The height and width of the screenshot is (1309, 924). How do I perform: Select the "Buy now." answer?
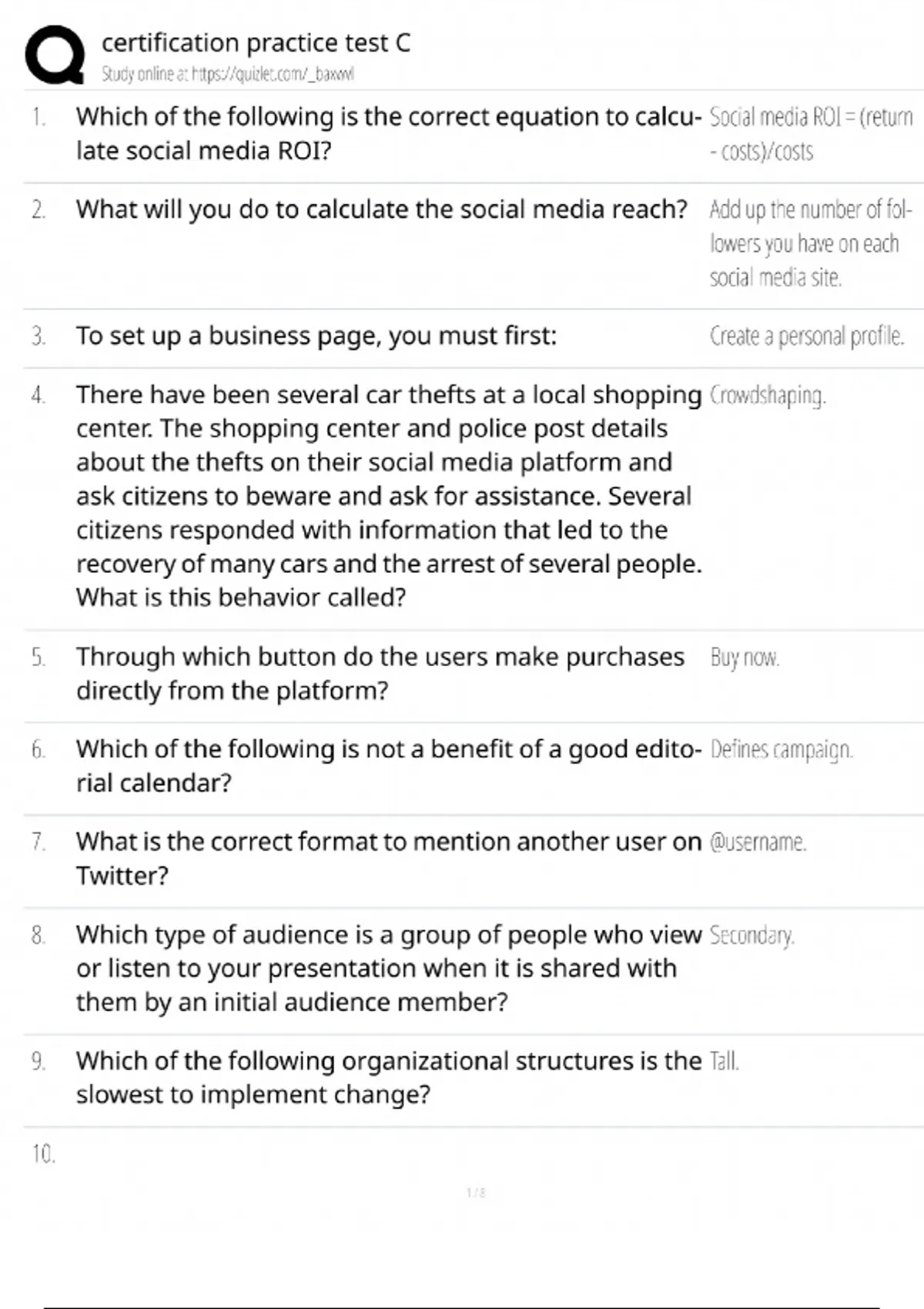click(745, 658)
